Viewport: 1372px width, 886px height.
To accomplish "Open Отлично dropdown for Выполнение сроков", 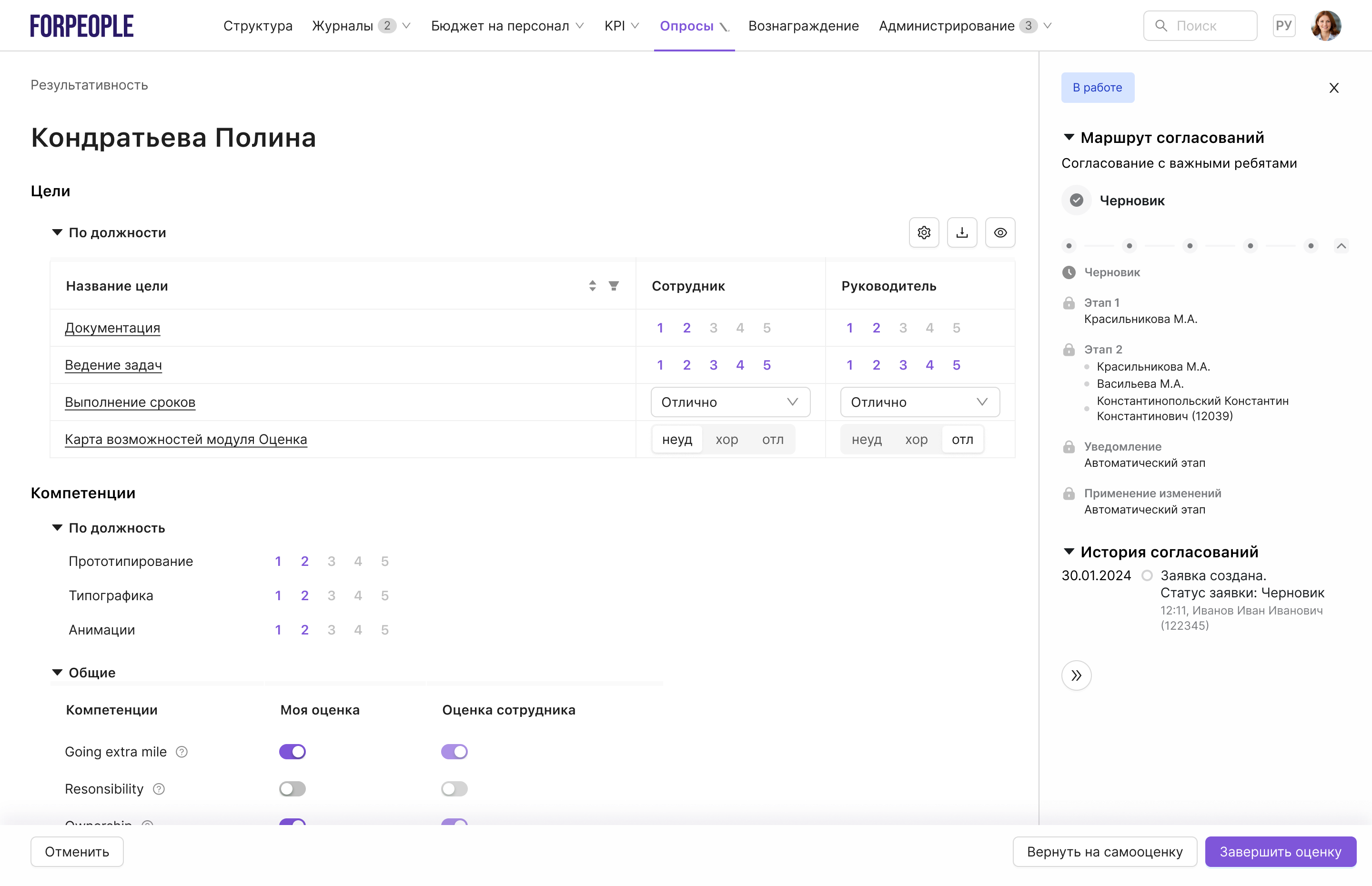I will pyautogui.click(x=730, y=402).
